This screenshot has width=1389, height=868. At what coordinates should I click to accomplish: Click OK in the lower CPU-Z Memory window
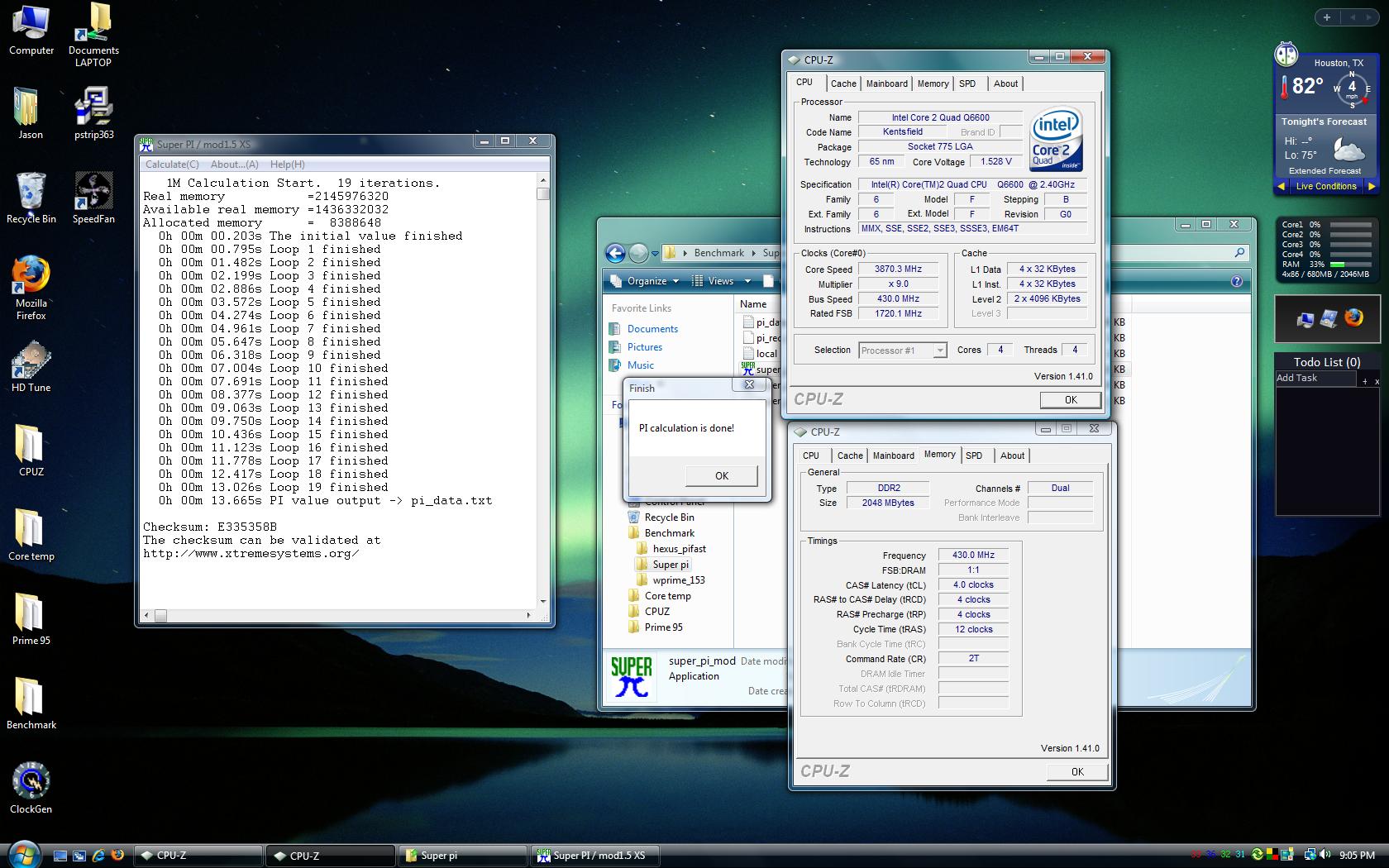tap(1077, 771)
